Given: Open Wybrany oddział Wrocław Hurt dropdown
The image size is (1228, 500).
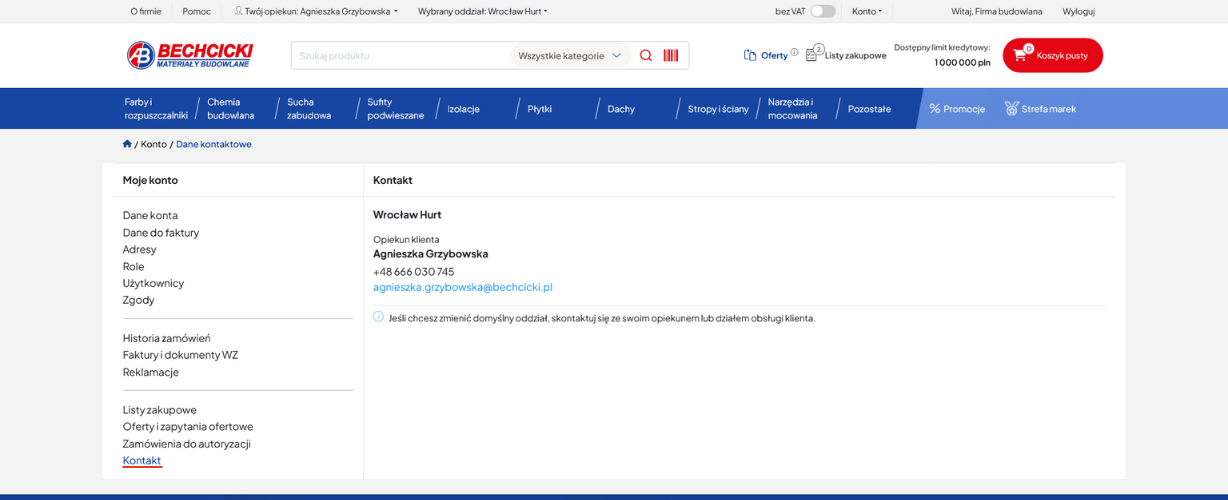Looking at the screenshot, I should point(483,11).
